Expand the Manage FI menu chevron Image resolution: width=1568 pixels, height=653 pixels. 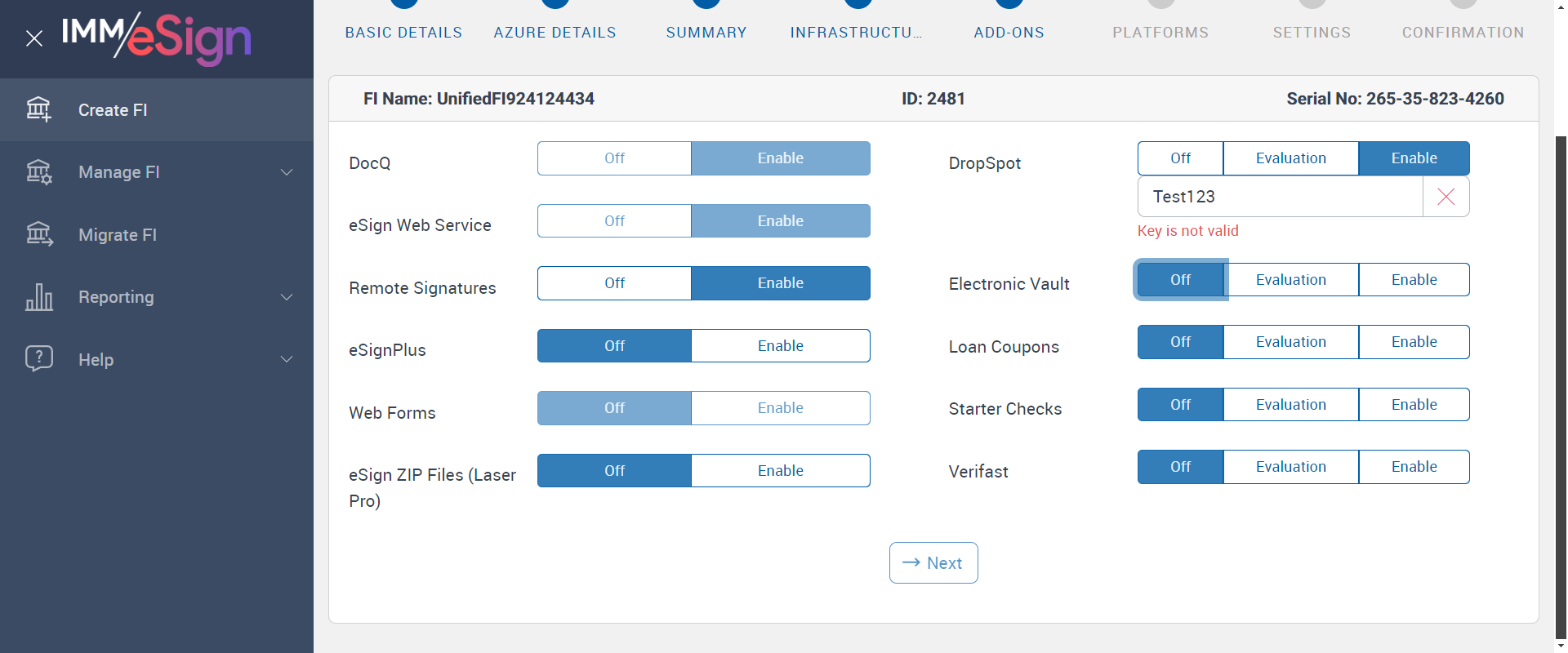coord(287,172)
